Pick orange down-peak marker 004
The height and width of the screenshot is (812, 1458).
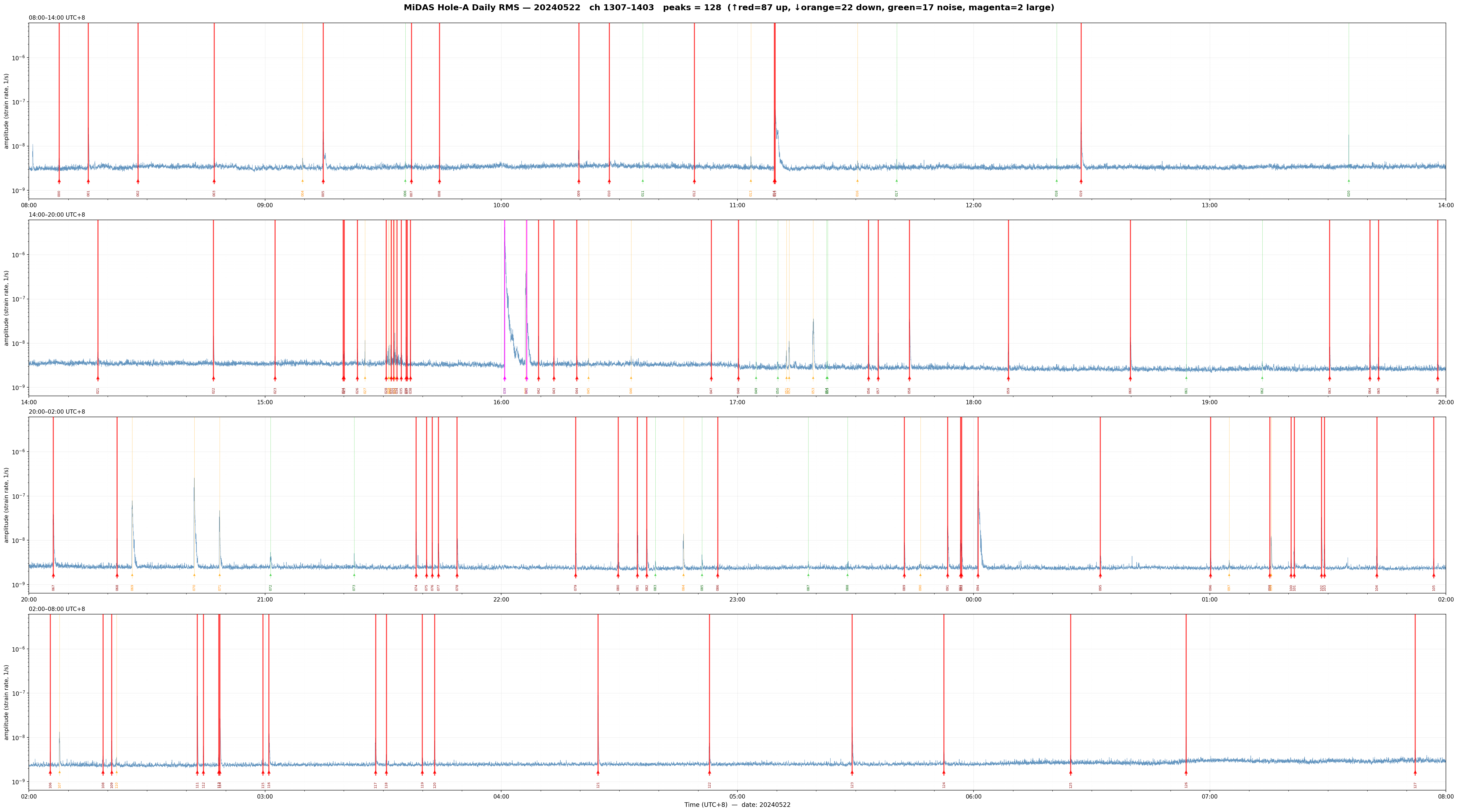302,181
